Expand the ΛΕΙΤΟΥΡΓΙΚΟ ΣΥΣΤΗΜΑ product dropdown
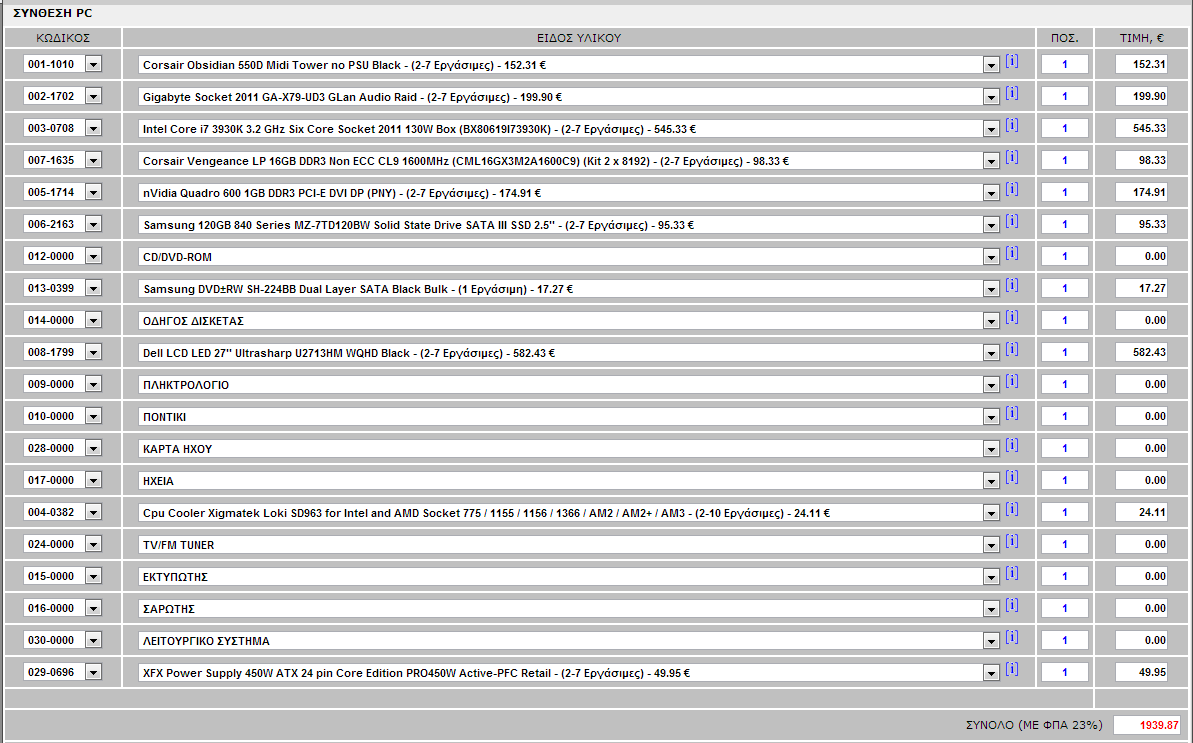Screen dimensions: 1193x743 (991, 641)
